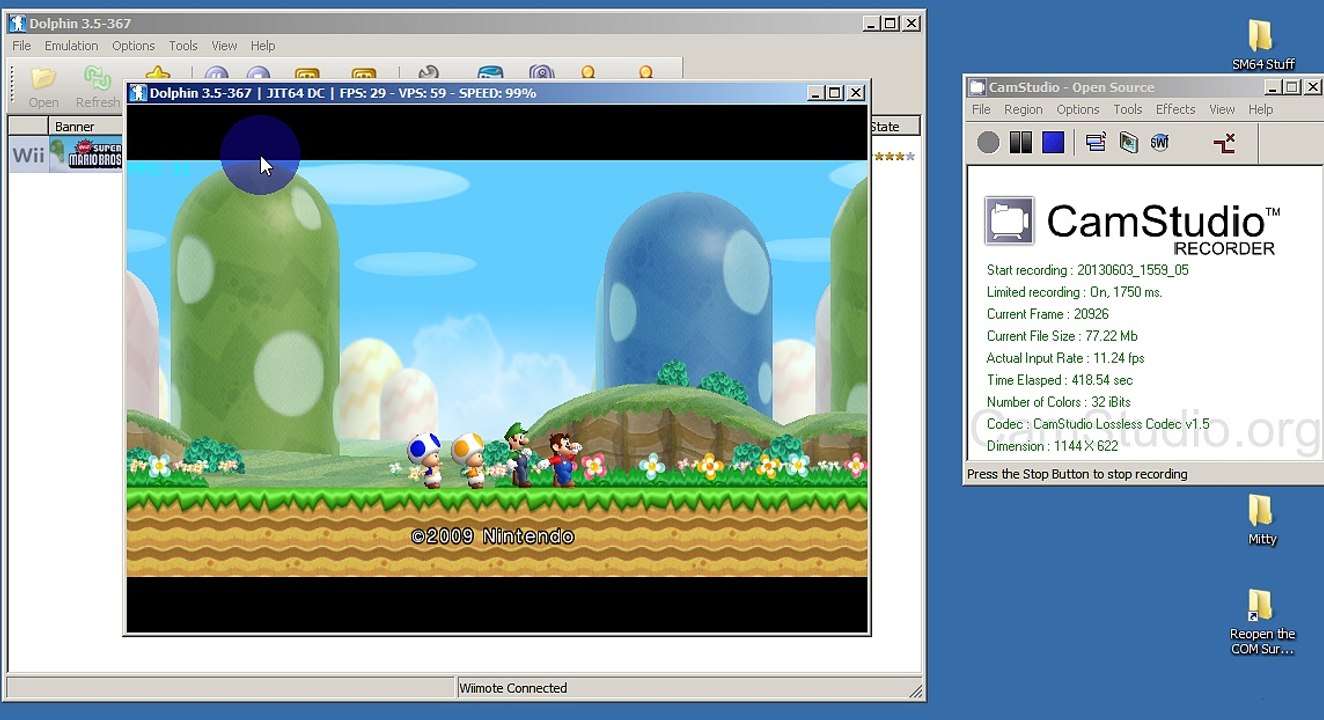Image resolution: width=1324 pixels, height=720 pixels.
Task: Open the Effects menu in CamStudio
Action: click(1175, 110)
